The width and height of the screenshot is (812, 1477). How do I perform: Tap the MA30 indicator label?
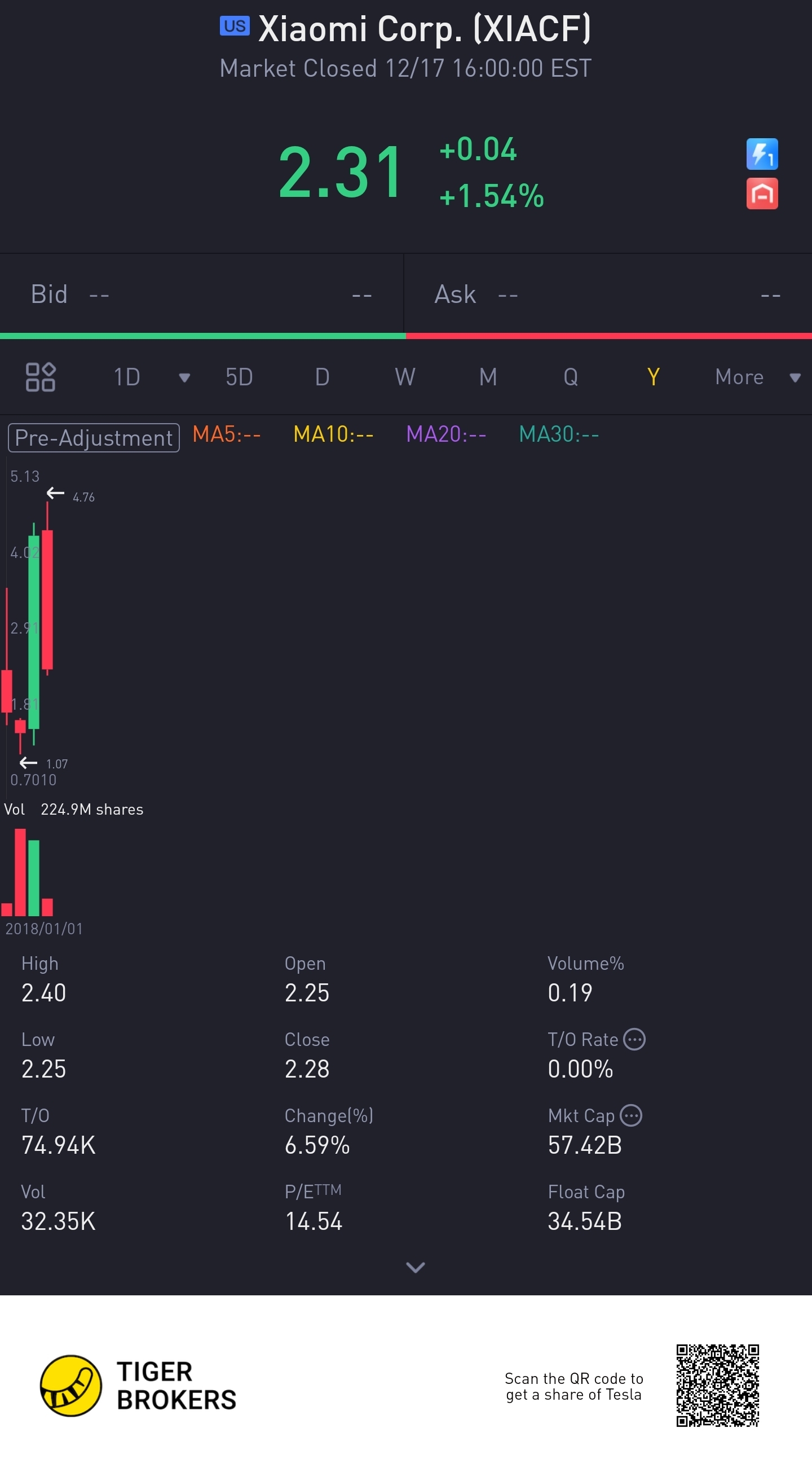tap(559, 434)
